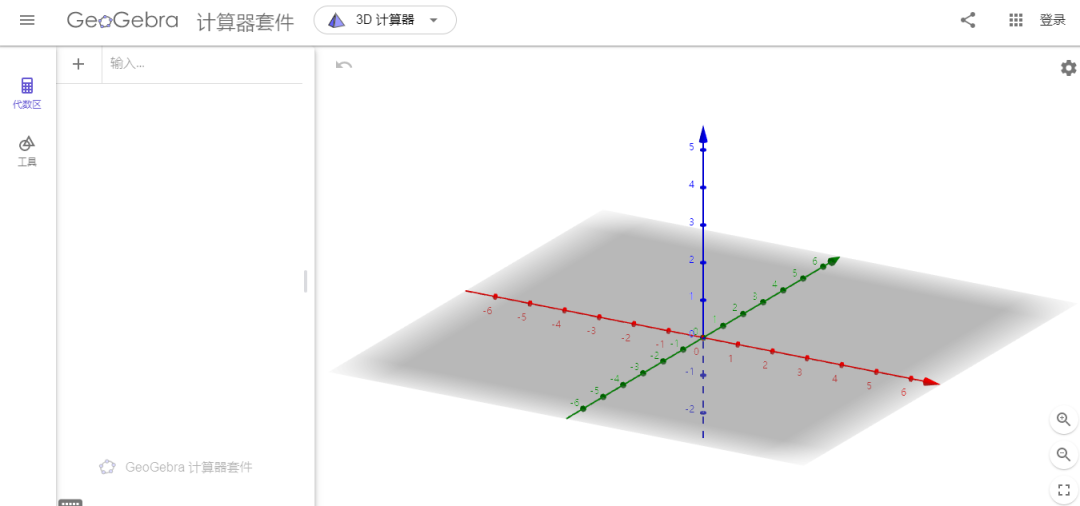Click the purple pyramid 3D calculator icon
The width and height of the screenshot is (1080, 506).
[336, 20]
